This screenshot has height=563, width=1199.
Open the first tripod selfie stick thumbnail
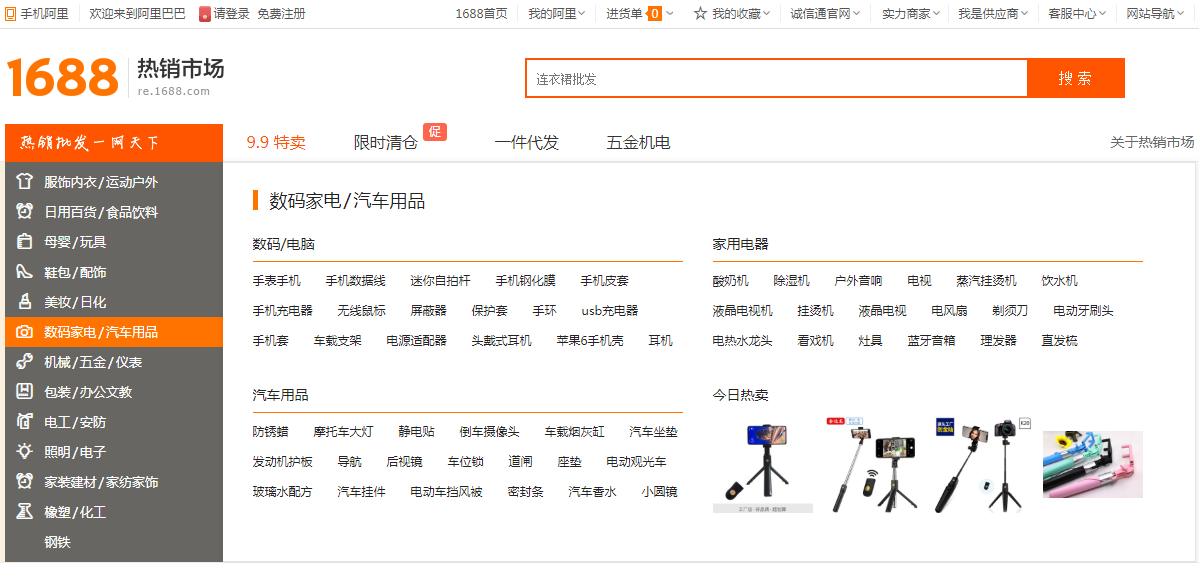pos(763,465)
